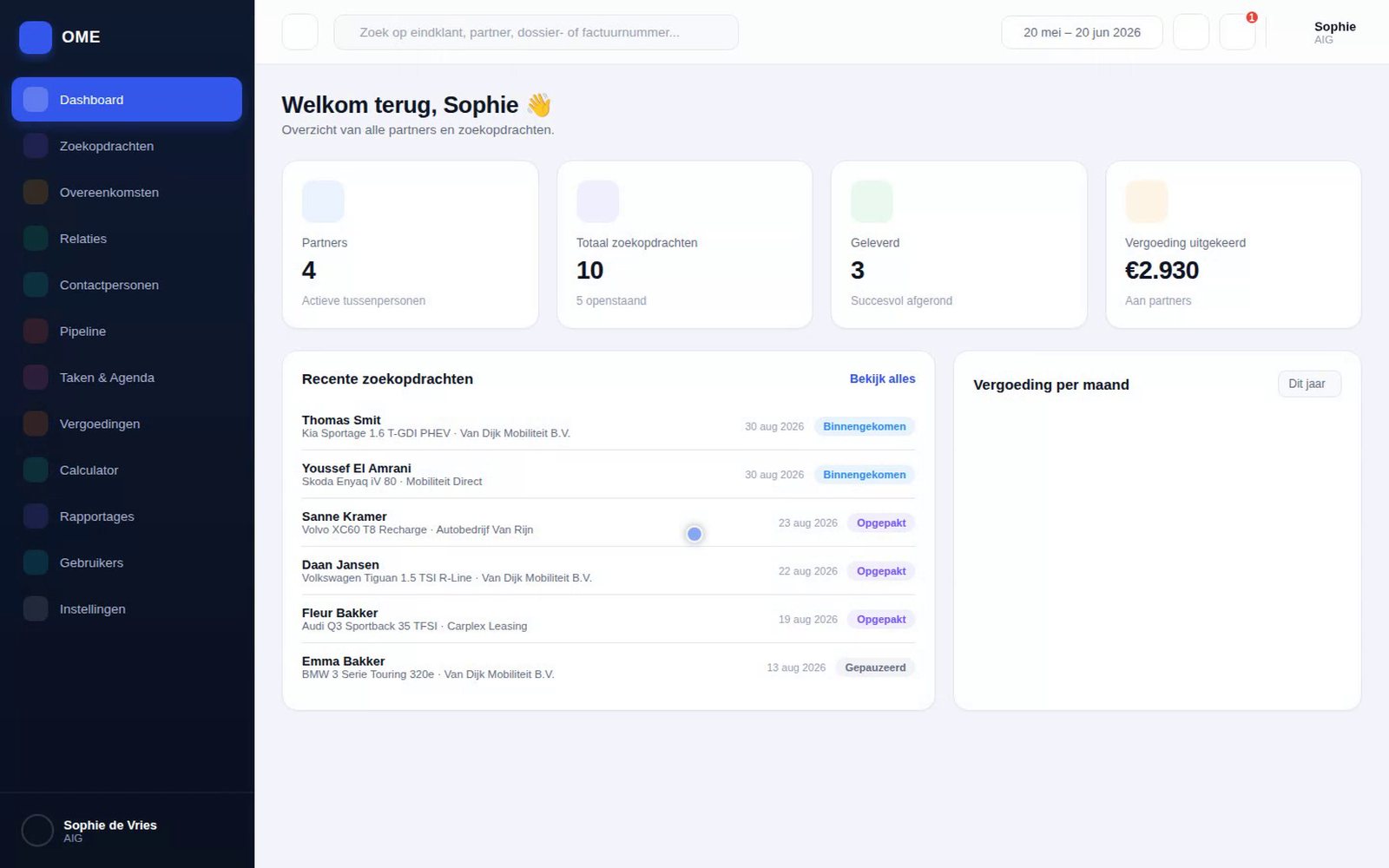Viewport: 1389px width, 868px height.
Task: Open the Daan Jansen Volkswagen Tiguan row
Action: pos(609,570)
